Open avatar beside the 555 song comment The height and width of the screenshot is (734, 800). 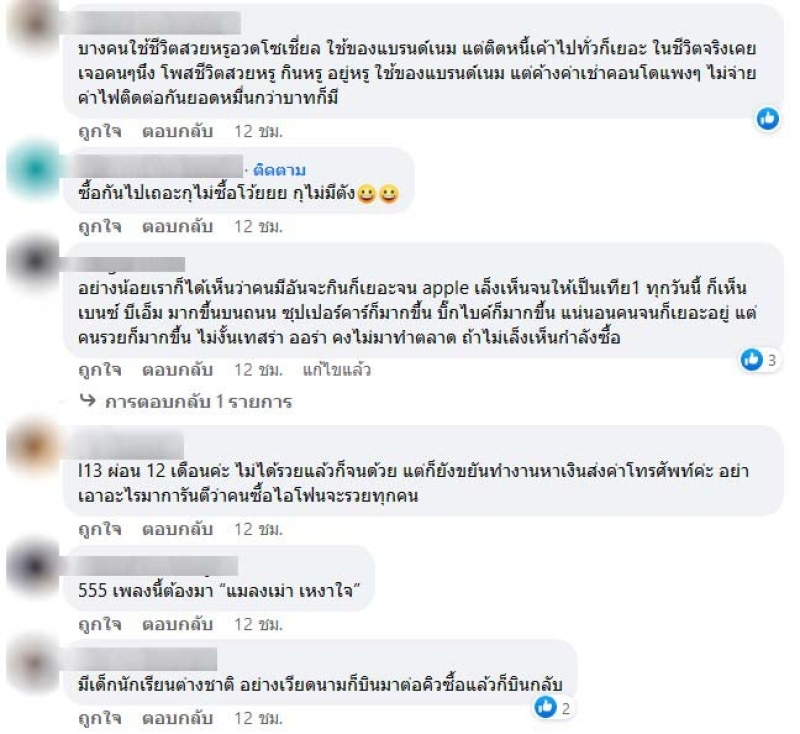click(x=34, y=566)
